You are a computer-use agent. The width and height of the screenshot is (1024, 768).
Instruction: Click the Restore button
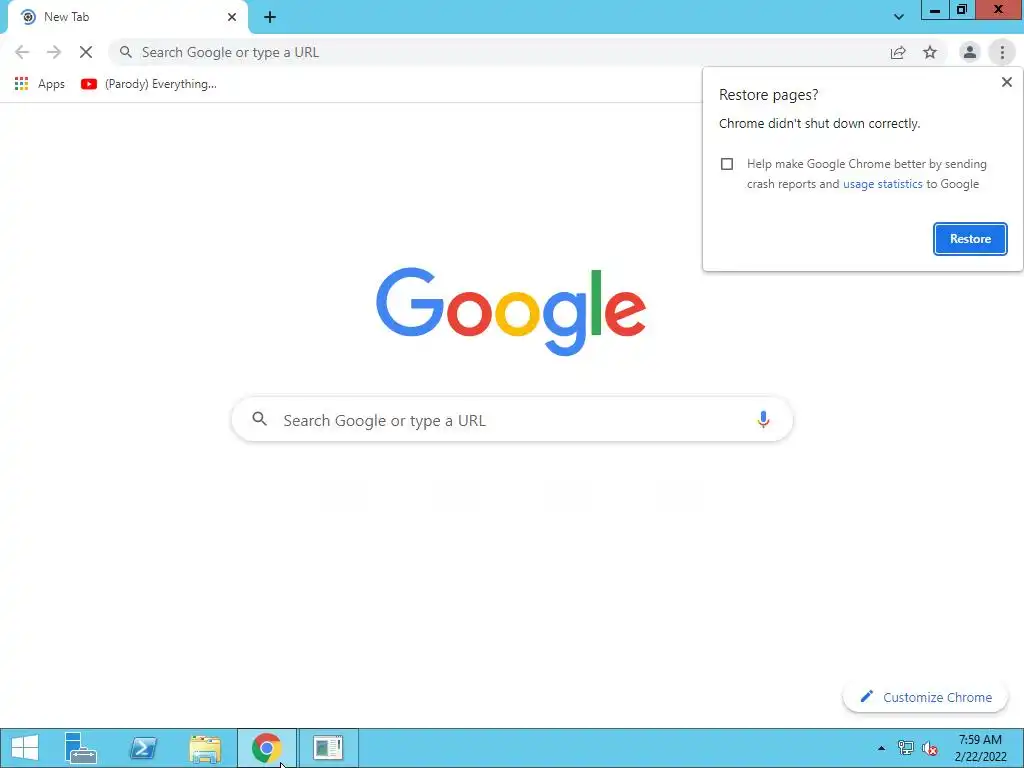pyautogui.click(x=970, y=239)
